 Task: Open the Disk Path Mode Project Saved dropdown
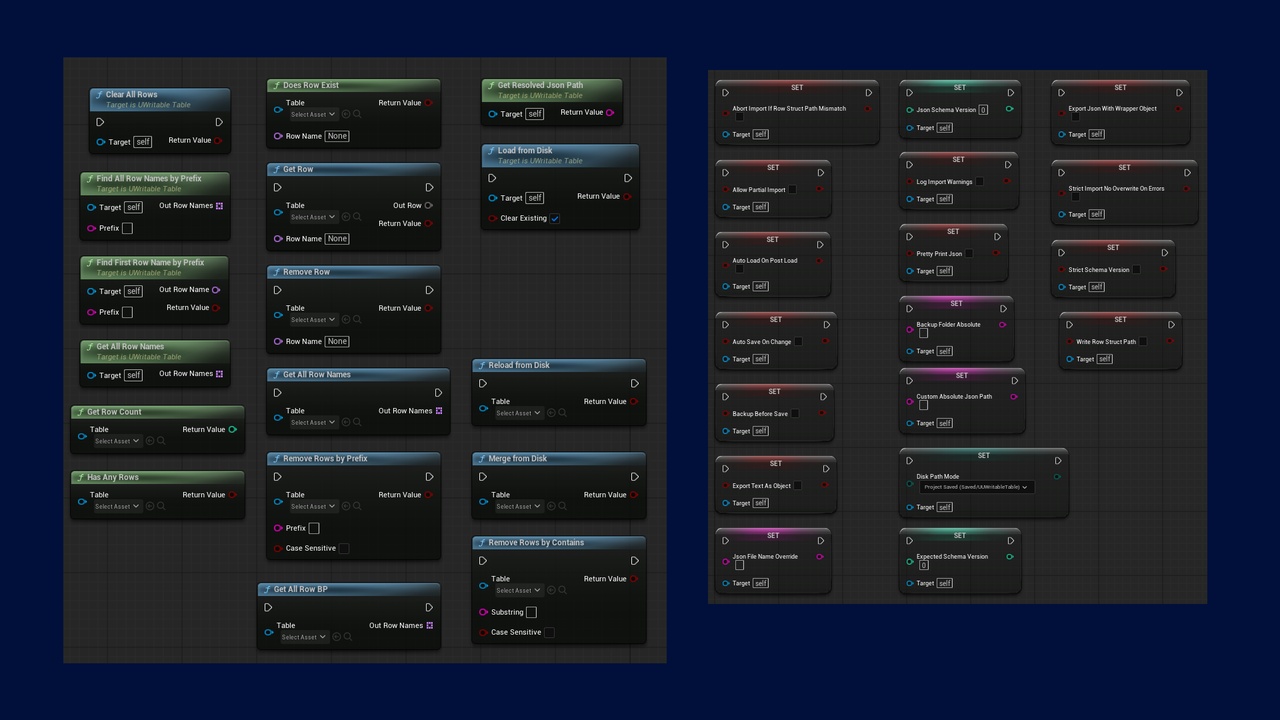click(976, 487)
